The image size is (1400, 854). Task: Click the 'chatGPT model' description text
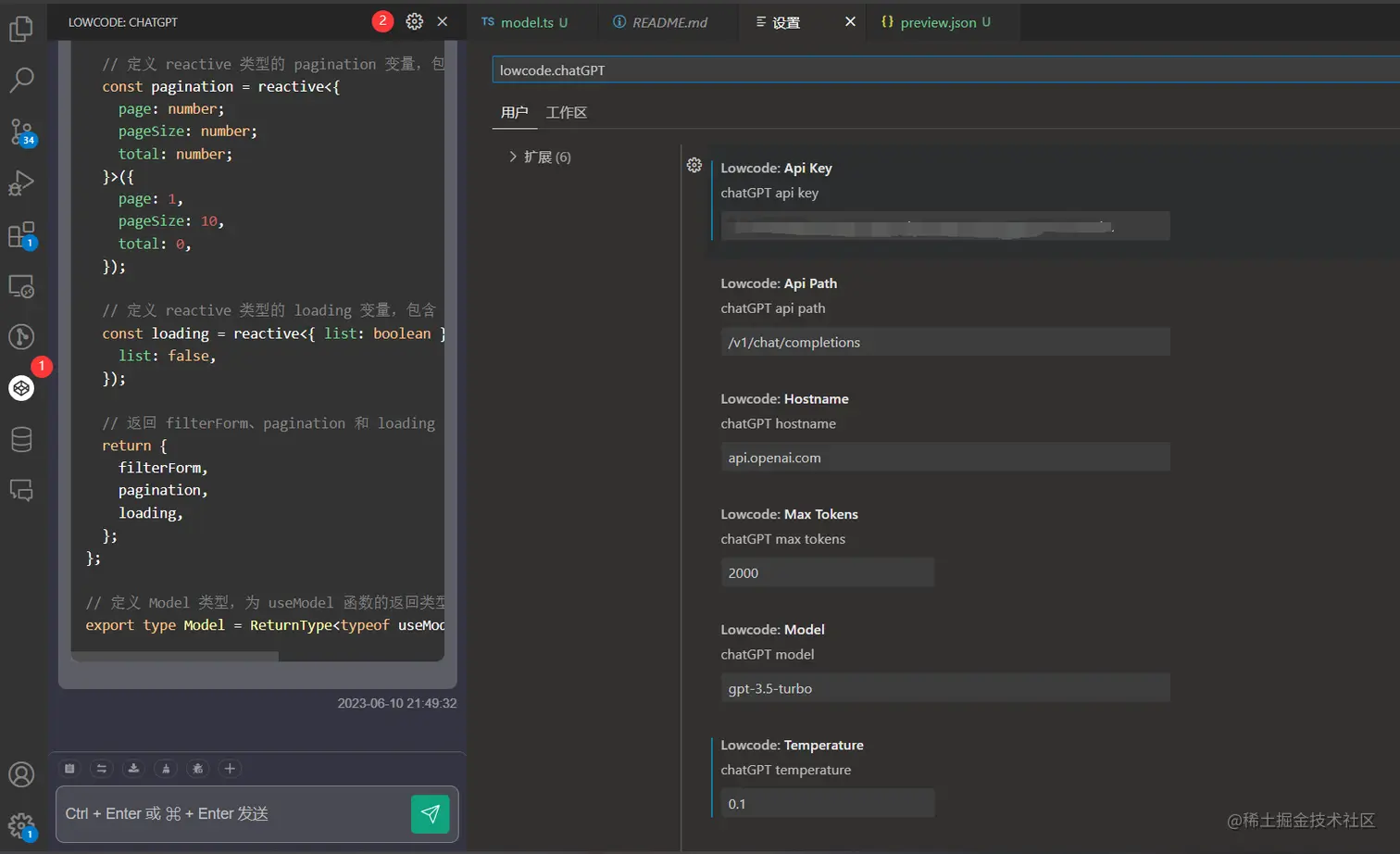point(768,655)
